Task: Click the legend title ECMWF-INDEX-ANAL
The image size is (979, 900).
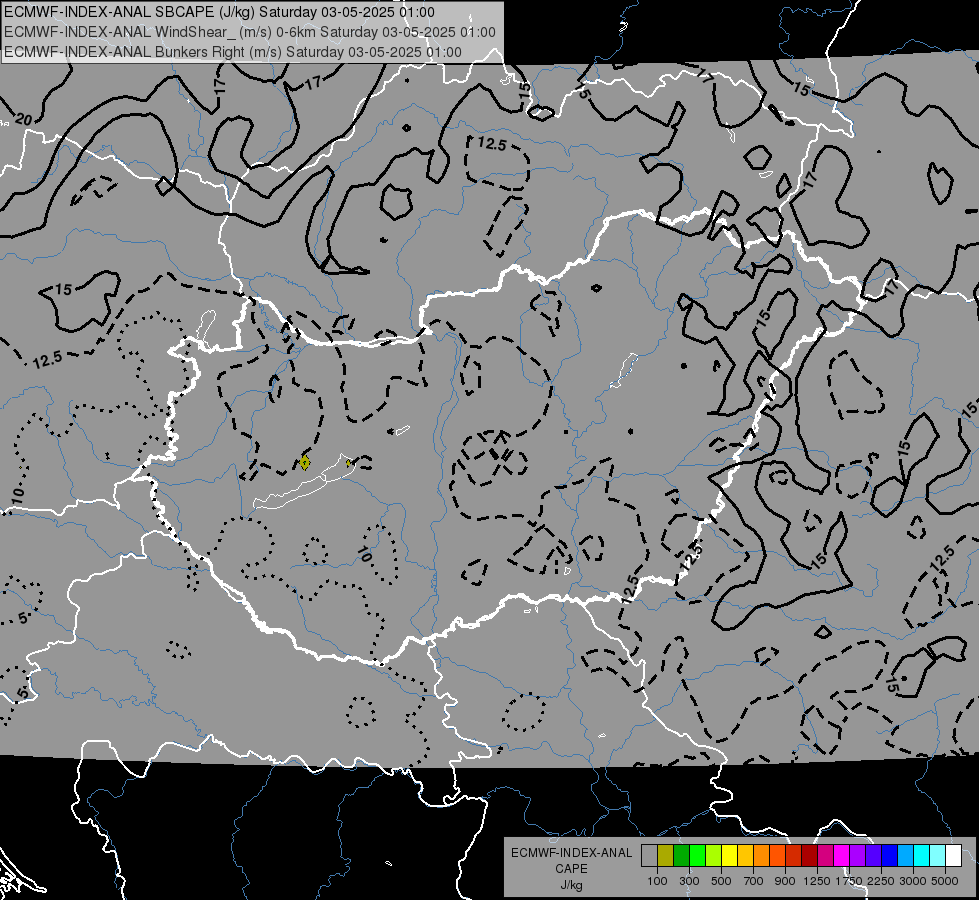Action: (571, 853)
